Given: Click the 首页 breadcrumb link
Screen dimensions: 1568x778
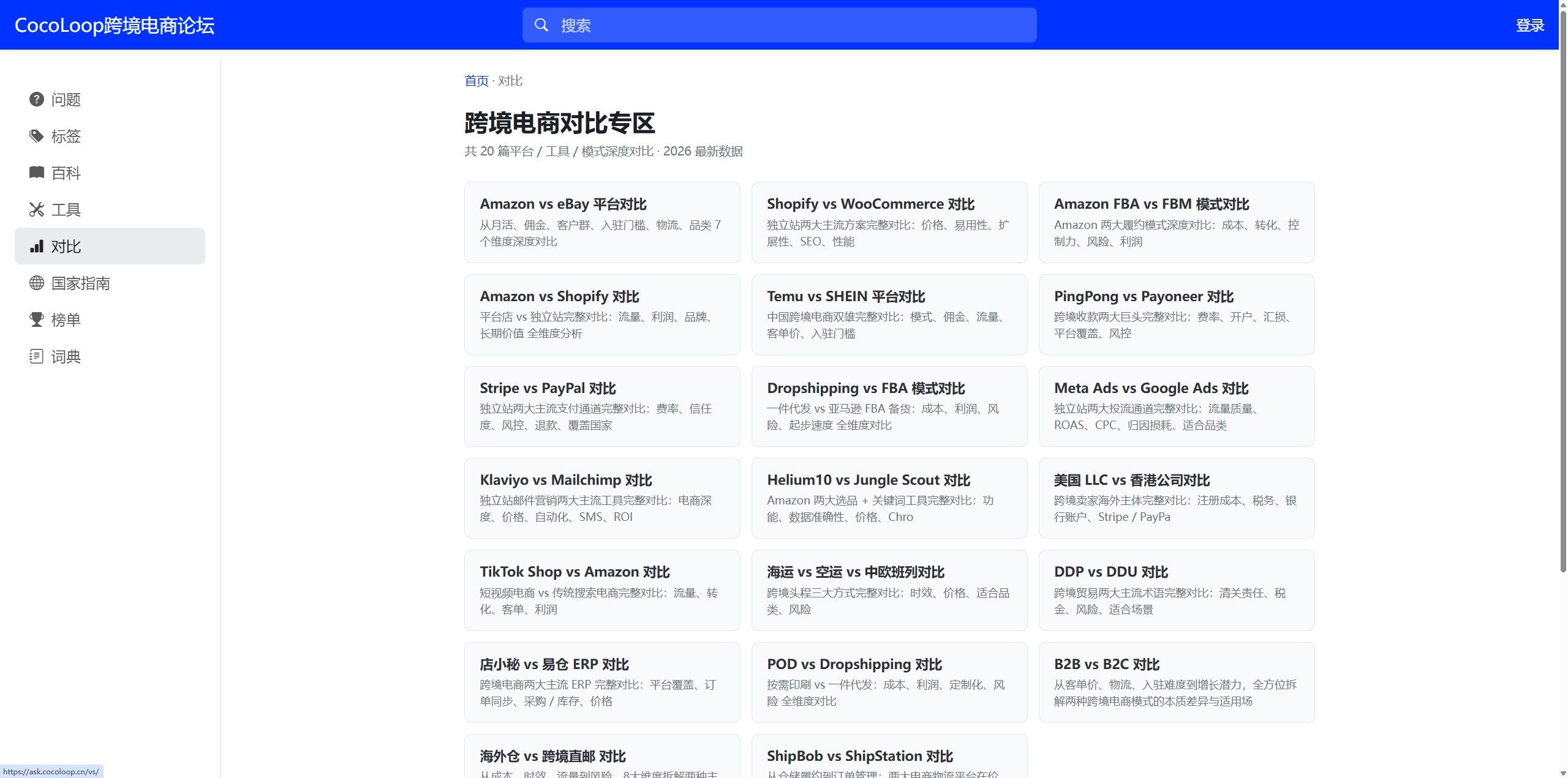Looking at the screenshot, I should (477, 81).
